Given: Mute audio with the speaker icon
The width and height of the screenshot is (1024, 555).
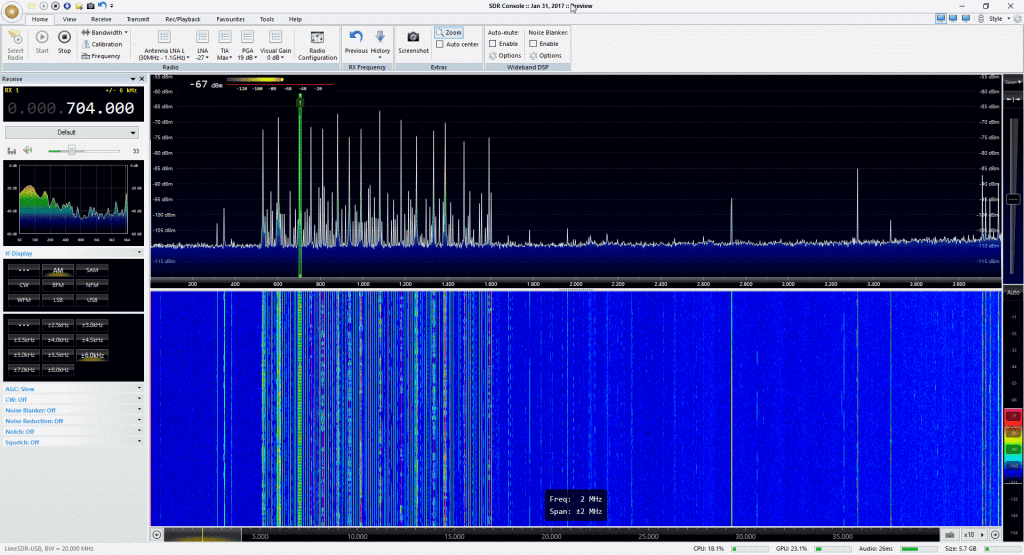Looking at the screenshot, I should 27,151.
